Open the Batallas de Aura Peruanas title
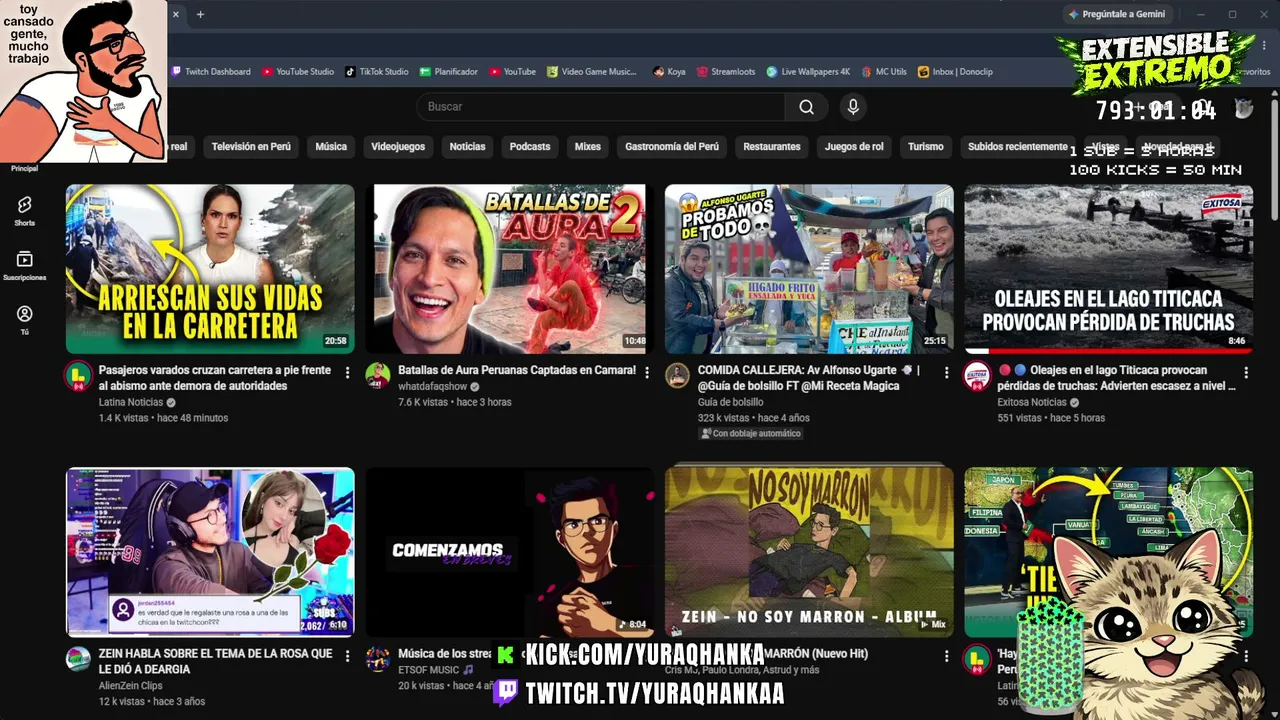The height and width of the screenshot is (720, 1280). (x=517, y=370)
